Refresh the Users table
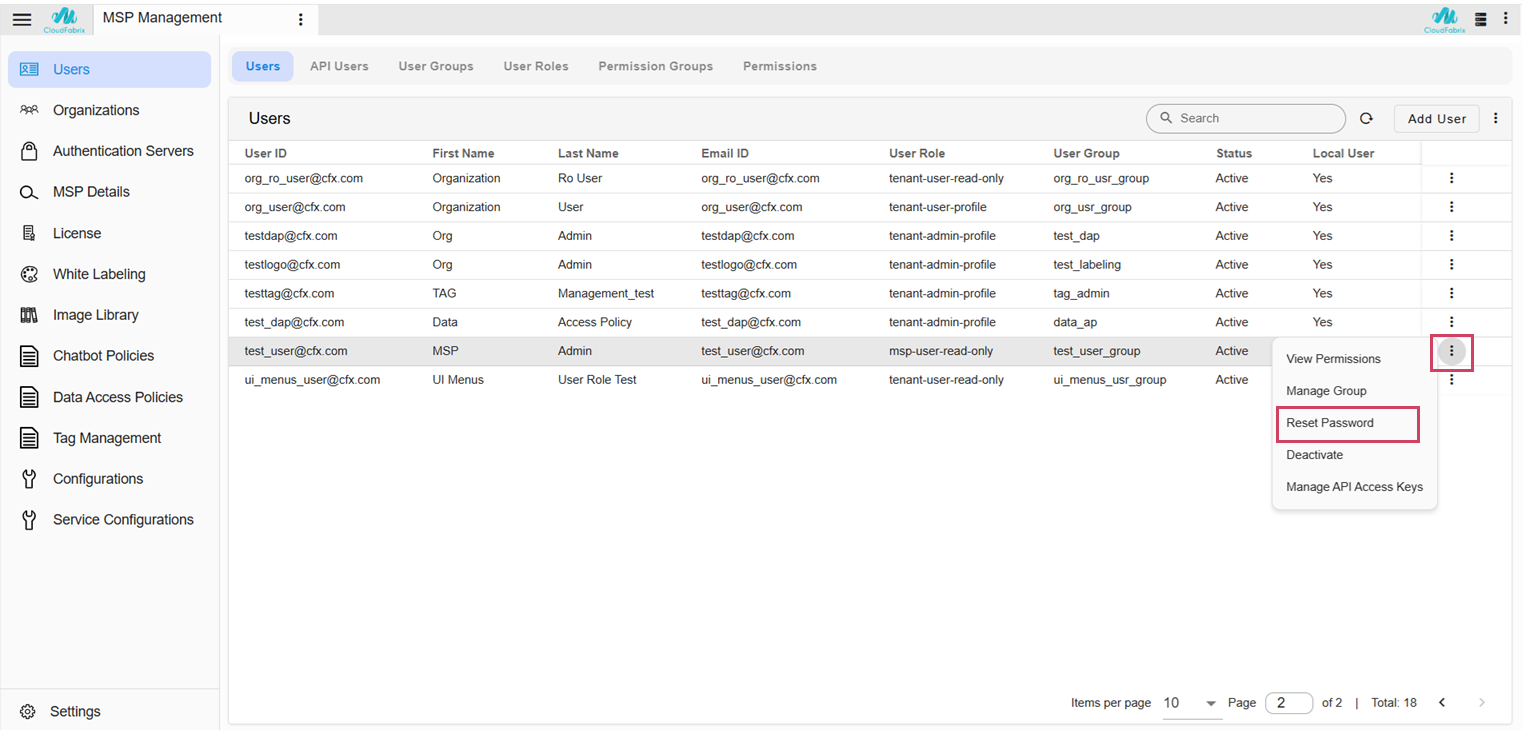 pyautogui.click(x=1366, y=119)
